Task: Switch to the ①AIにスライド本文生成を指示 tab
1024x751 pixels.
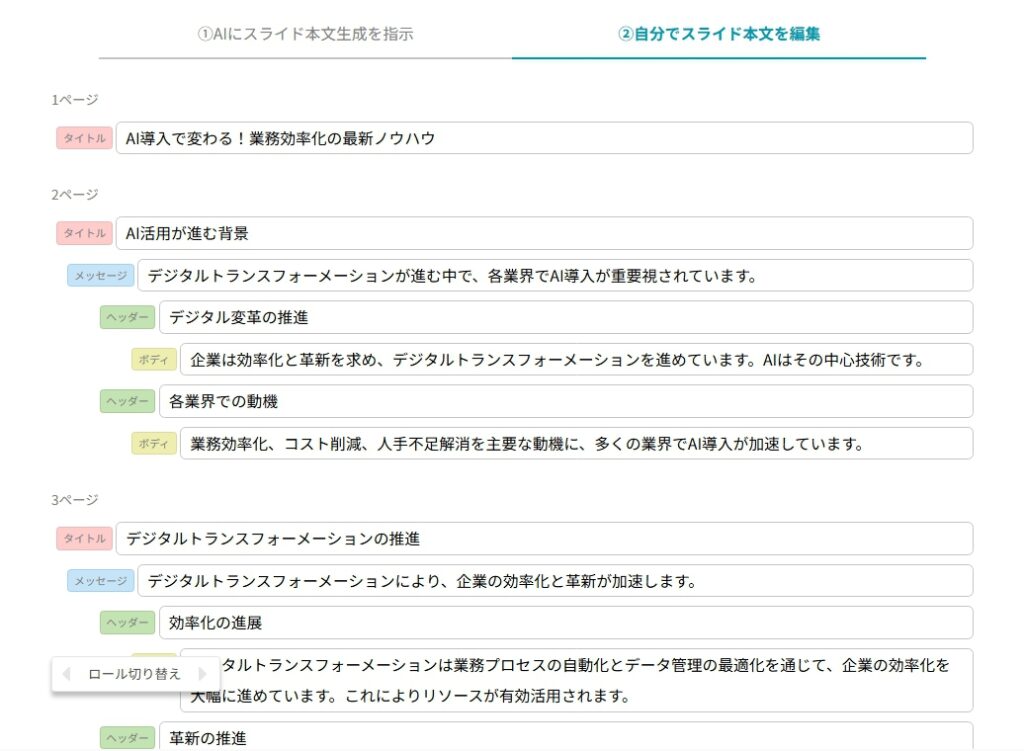Action: [x=305, y=33]
